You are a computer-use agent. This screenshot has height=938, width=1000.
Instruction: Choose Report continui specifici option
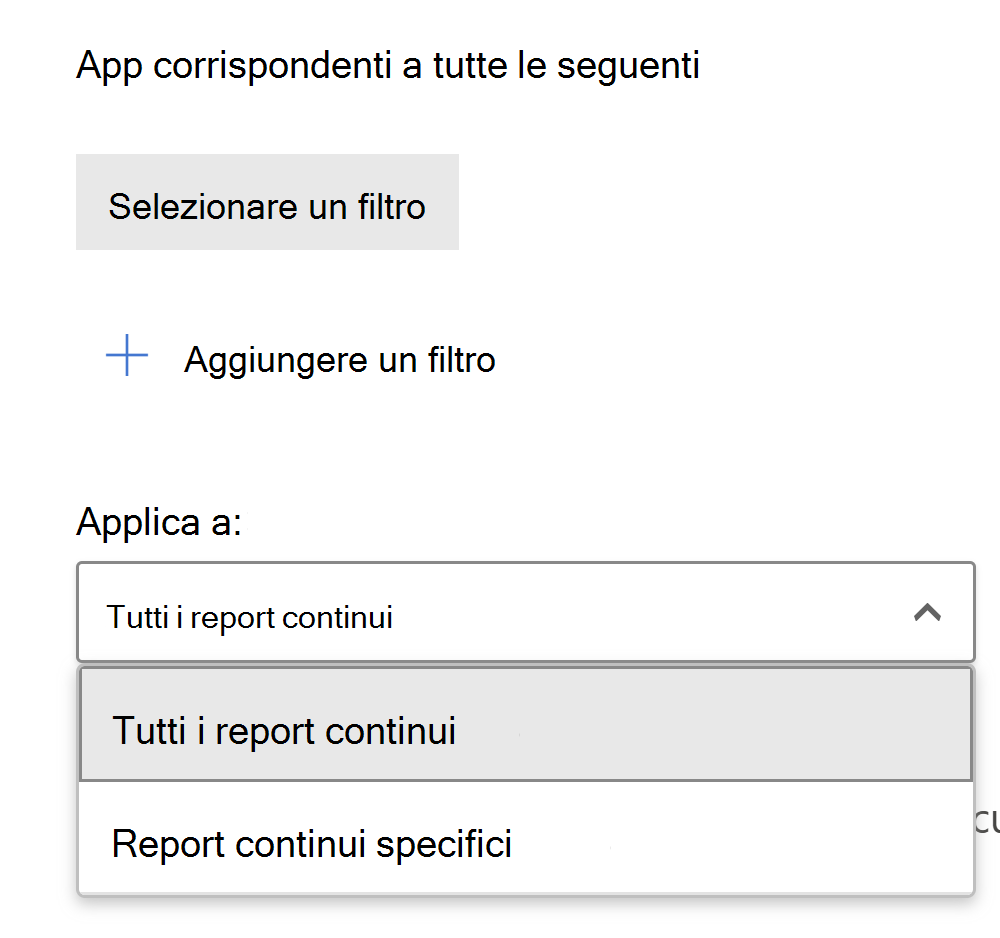pos(312,843)
